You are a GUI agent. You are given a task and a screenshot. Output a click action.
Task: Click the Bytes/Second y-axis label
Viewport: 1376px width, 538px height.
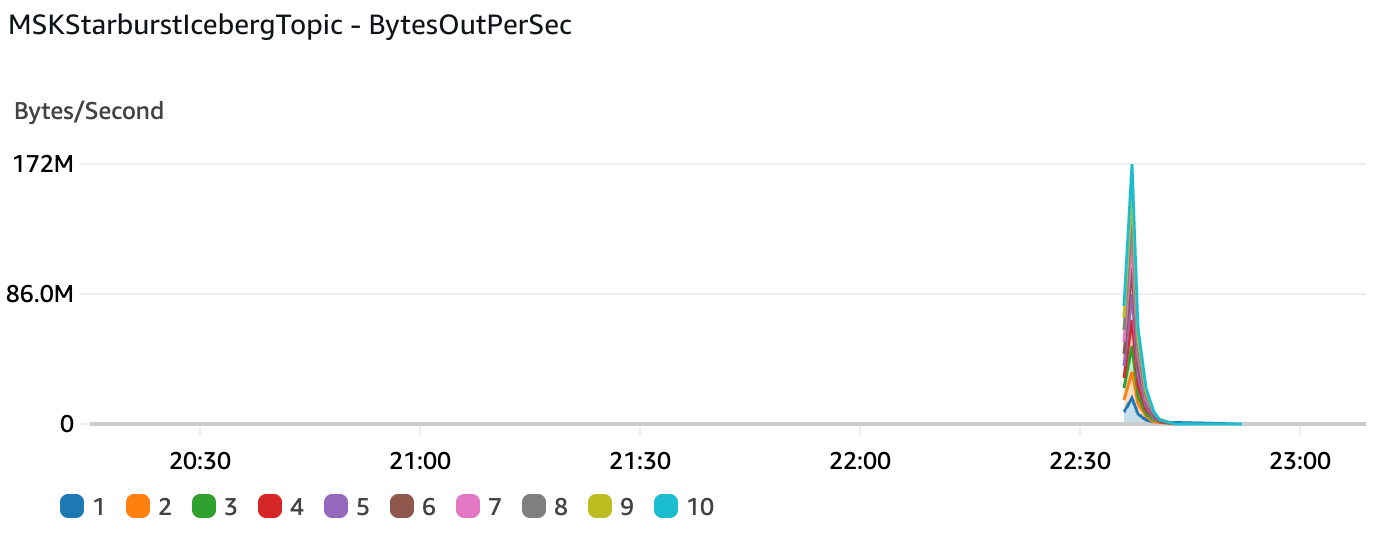[89, 111]
